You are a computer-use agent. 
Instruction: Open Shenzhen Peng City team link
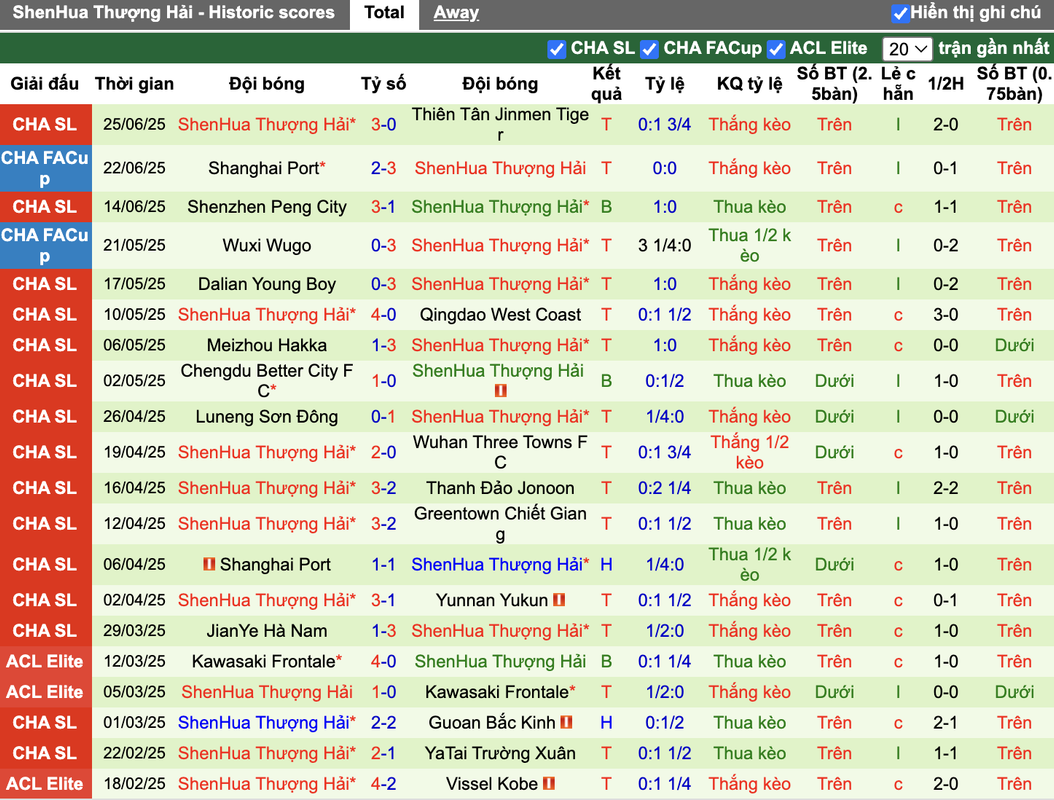click(267, 206)
